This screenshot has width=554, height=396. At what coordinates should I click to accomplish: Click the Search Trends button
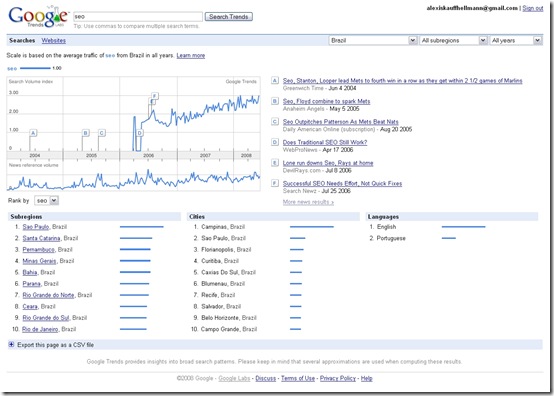[229, 17]
